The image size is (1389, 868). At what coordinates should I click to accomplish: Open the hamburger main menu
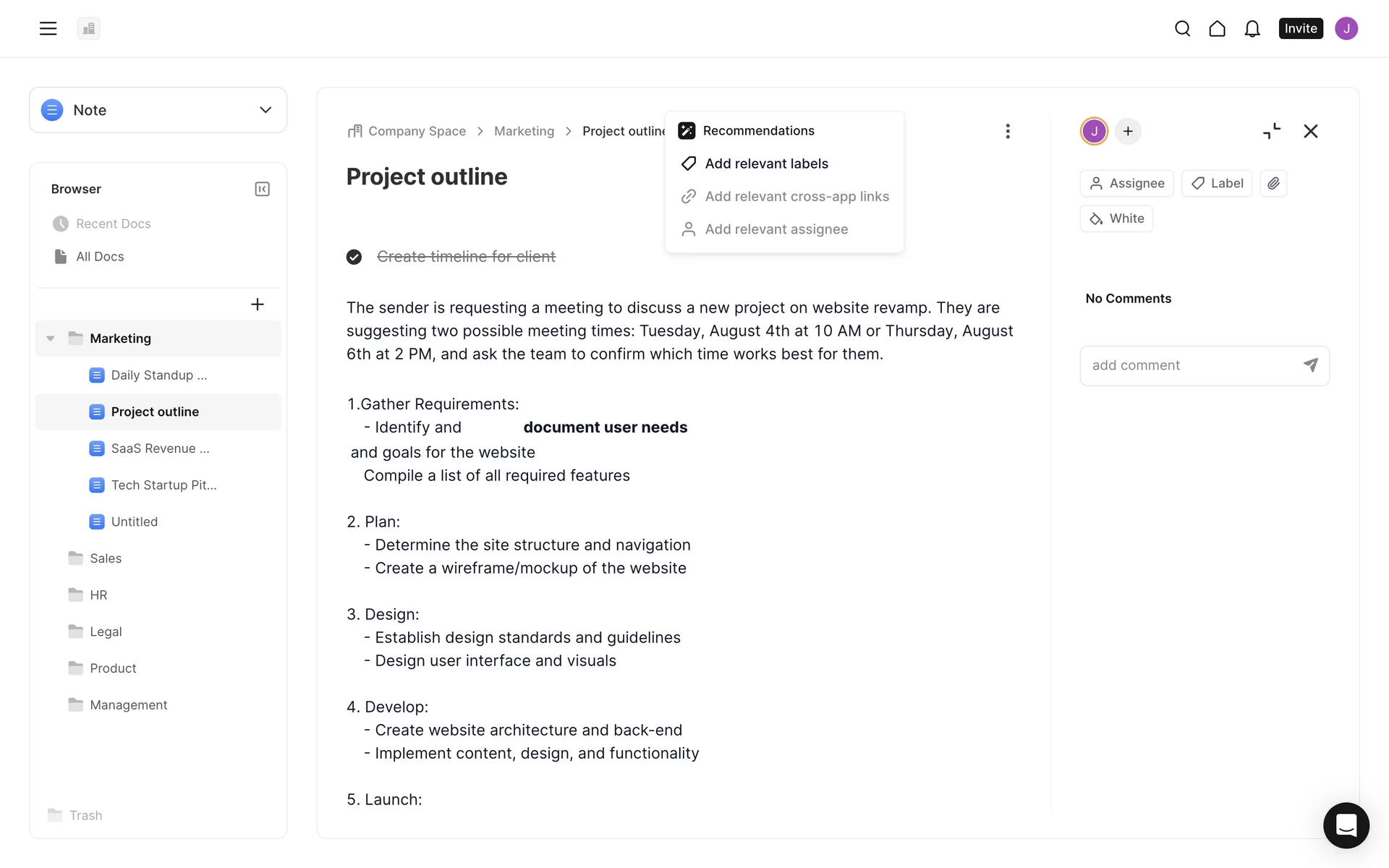pyautogui.click(x=48, y=29)
